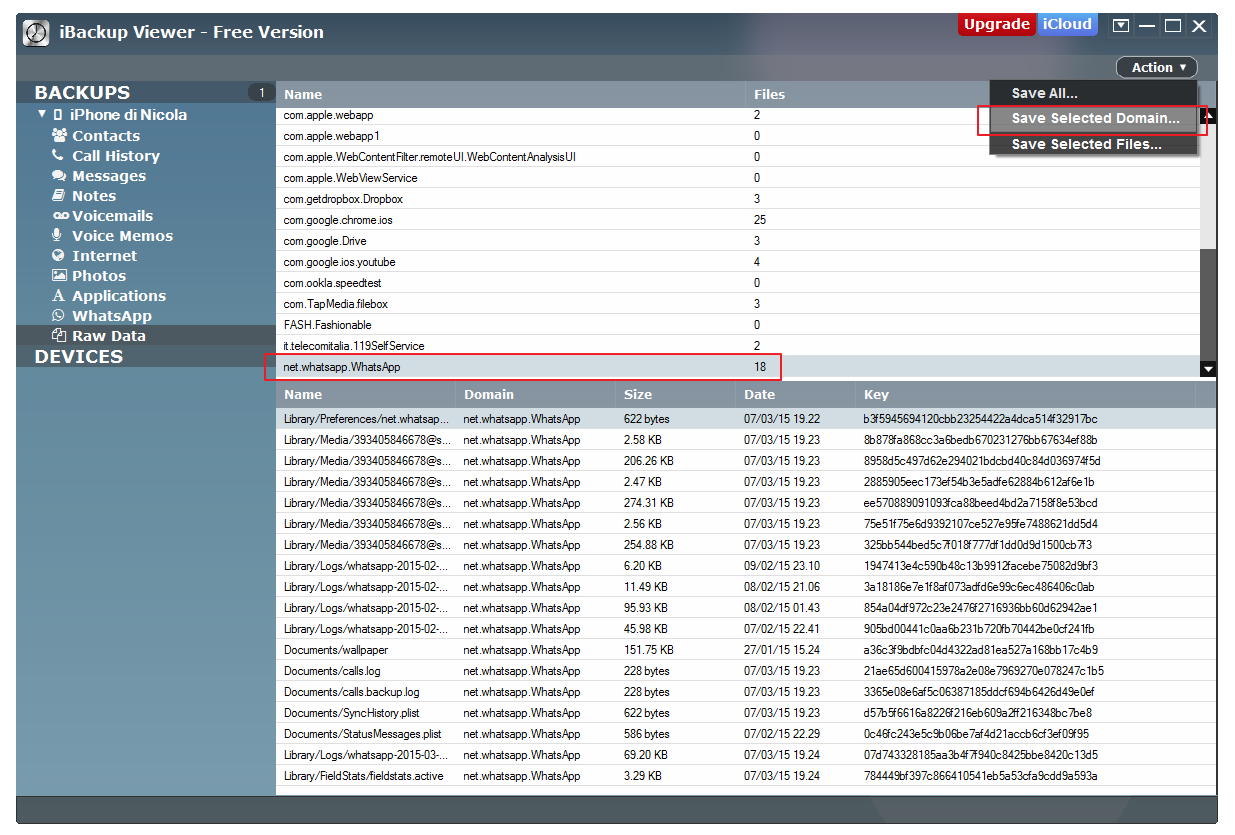
Task: Click the domain list vertical scrollbar thumb
Action: (1208, 305)
